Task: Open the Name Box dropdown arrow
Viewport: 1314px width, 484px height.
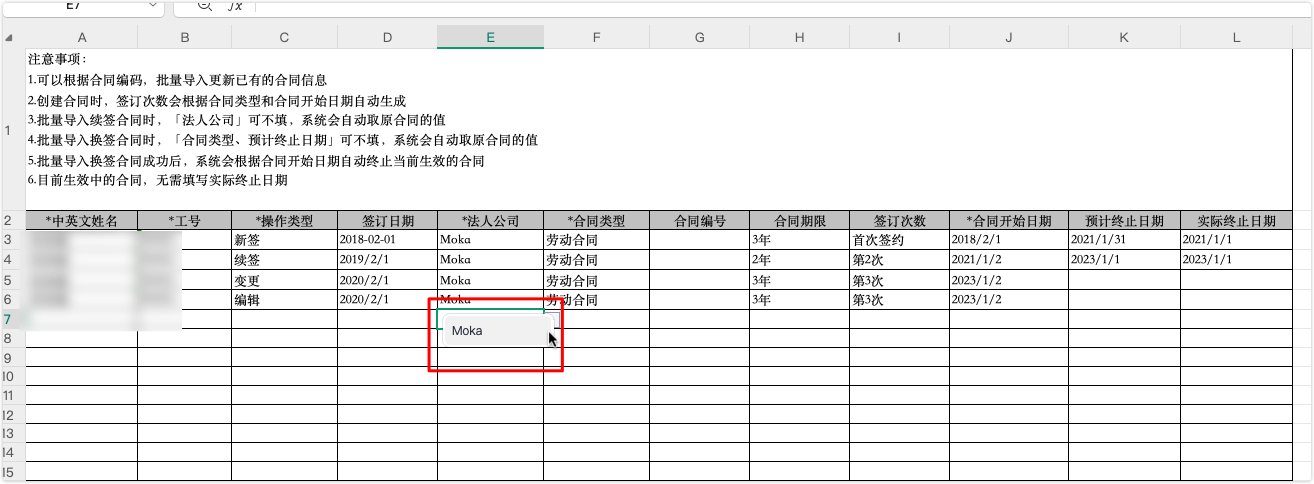Action: tap(153, 5)
